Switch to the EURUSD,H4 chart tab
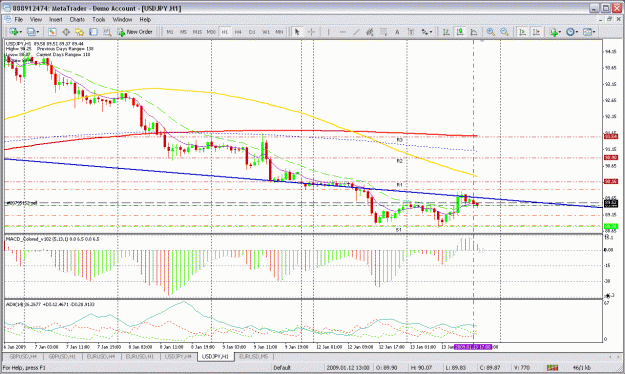 coord(101,356)
